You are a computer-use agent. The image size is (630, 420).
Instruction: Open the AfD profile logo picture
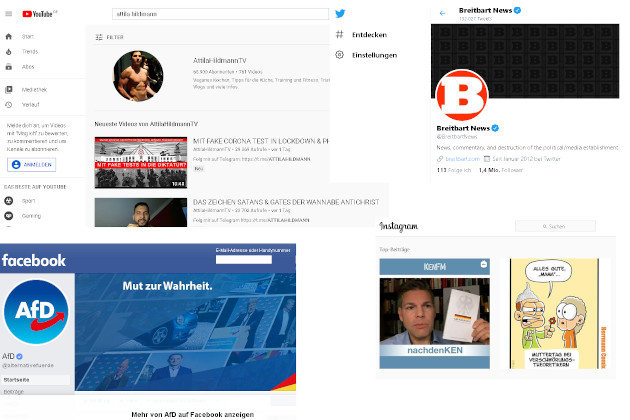click(x=36, y=312)
